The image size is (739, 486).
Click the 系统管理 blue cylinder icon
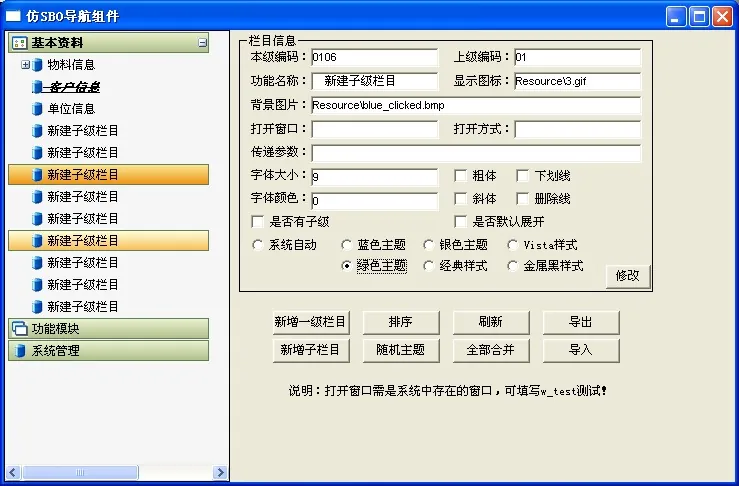[x=19, y=351]
